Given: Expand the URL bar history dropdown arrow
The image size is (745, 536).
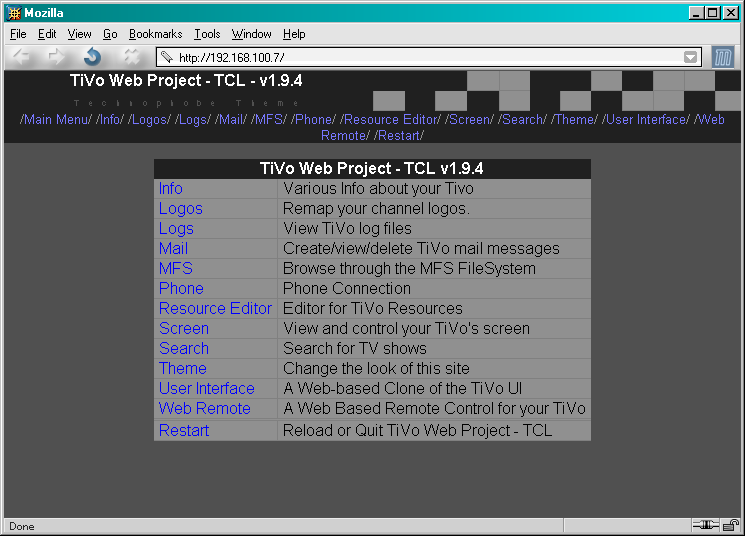Looking at the screenshot, I should pos(691,58).
